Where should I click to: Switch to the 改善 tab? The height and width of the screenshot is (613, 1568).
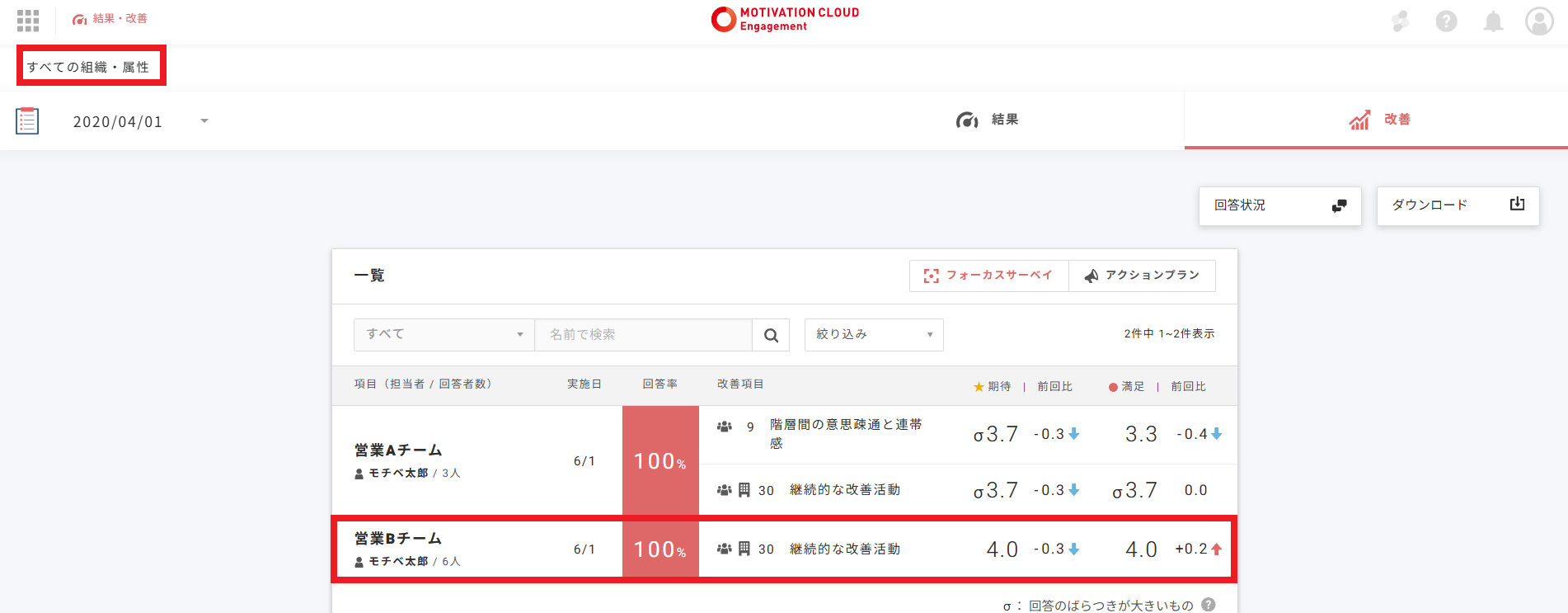pos(1379,120)
